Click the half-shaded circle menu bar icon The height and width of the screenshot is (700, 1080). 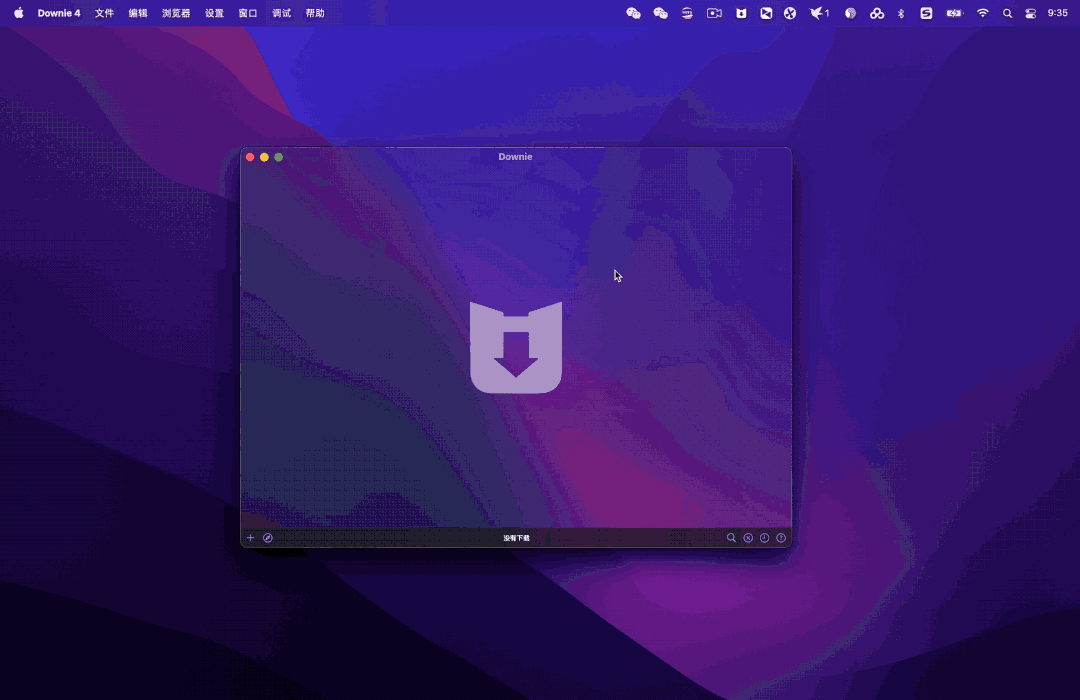point(851,13)
